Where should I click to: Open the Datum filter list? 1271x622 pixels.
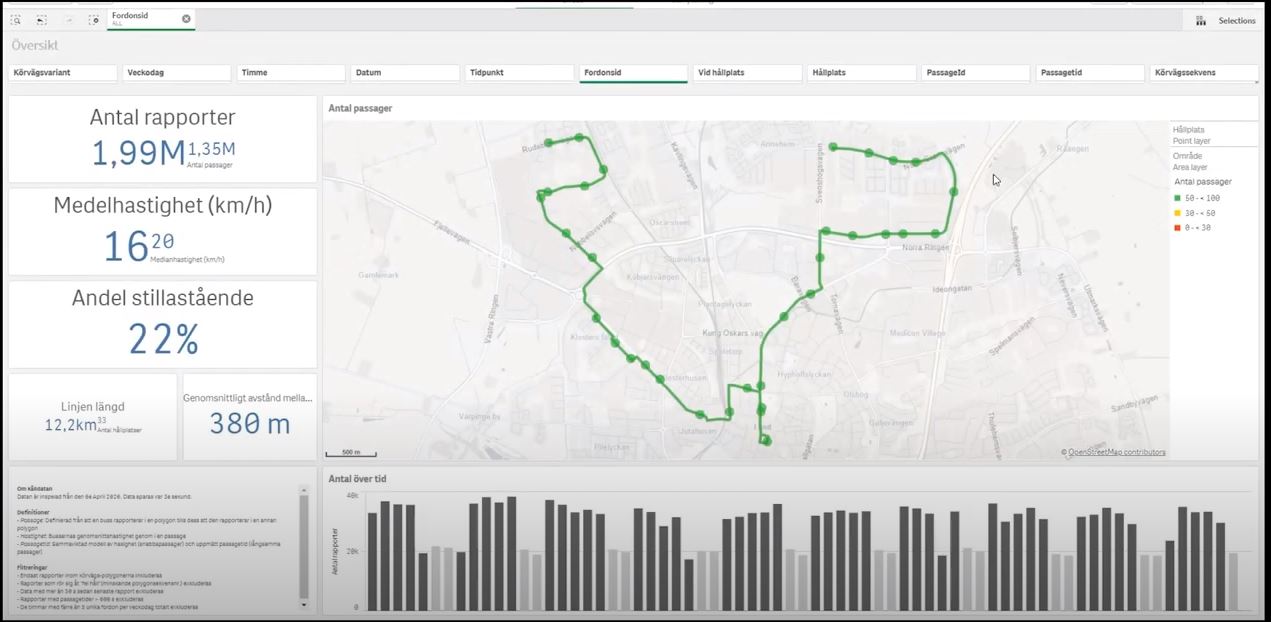click(405, 73)
